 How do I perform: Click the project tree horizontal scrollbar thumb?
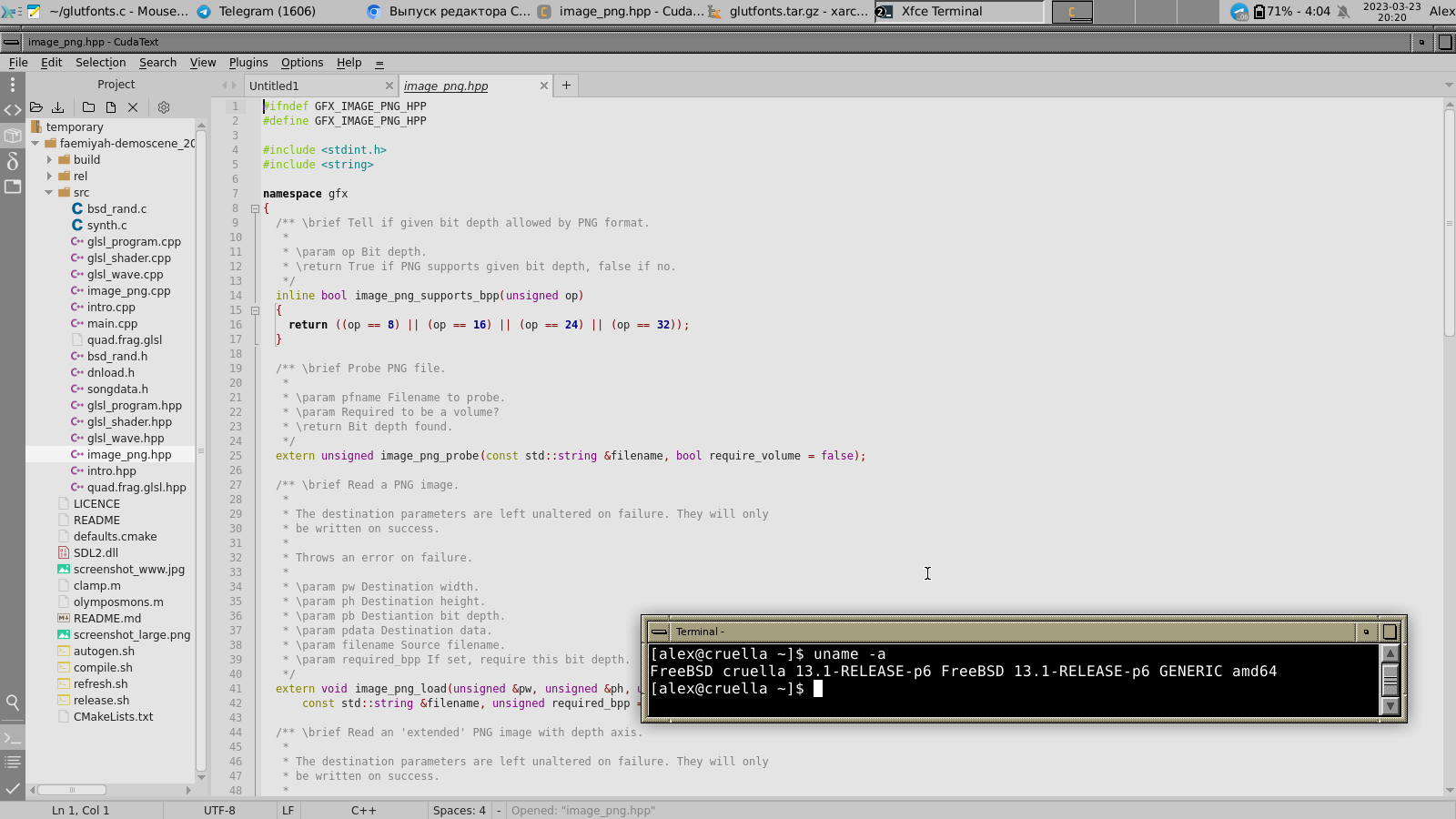72,790
